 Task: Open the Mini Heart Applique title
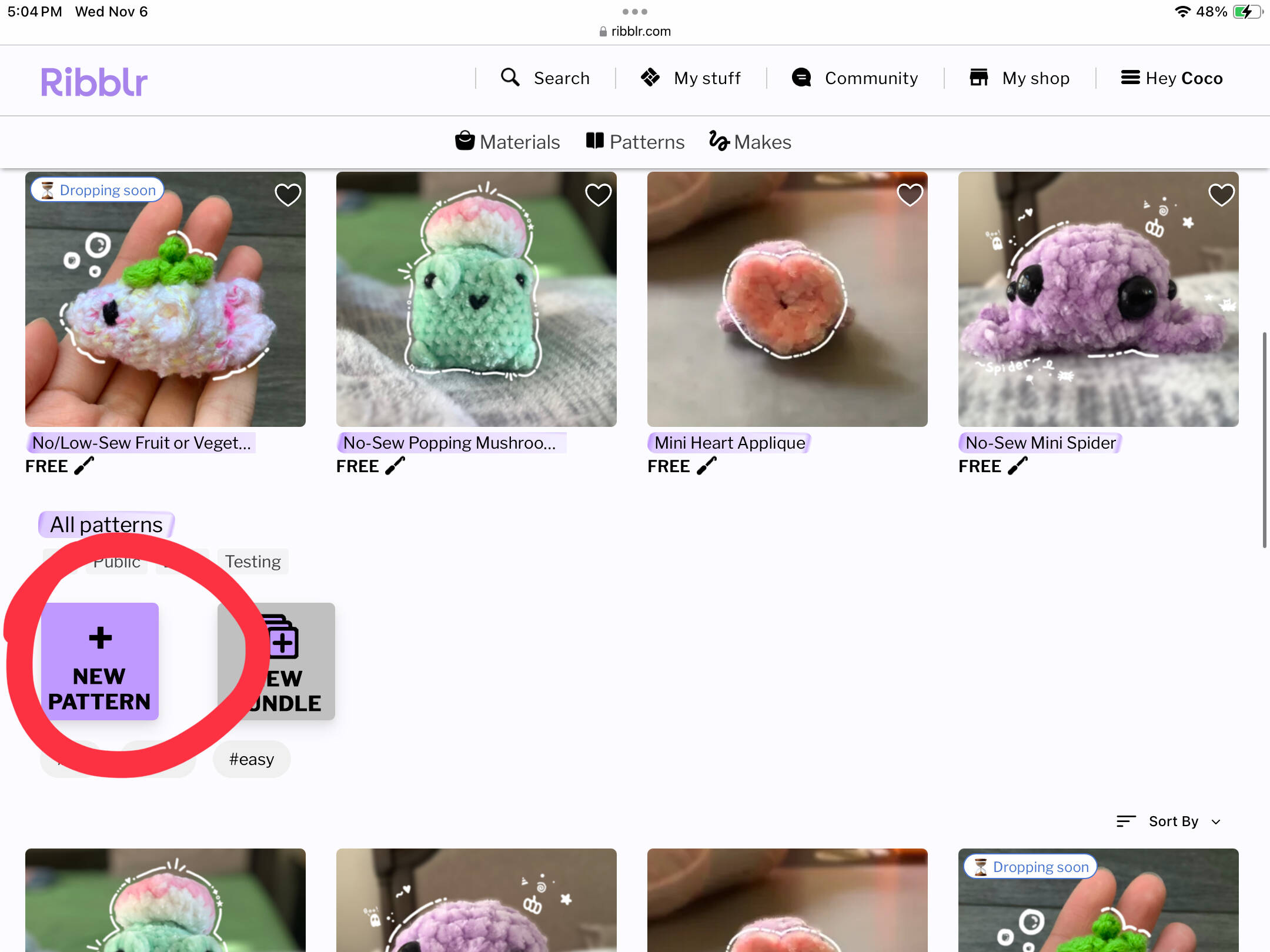pyautogui.click(x=730, y=443)
